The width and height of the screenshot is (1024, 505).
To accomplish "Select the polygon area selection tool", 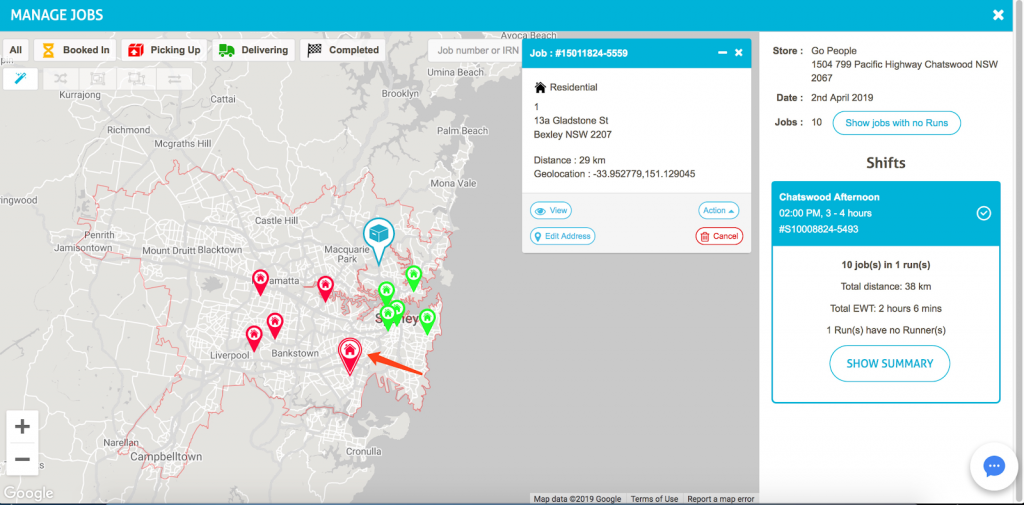I will point(136,79).
